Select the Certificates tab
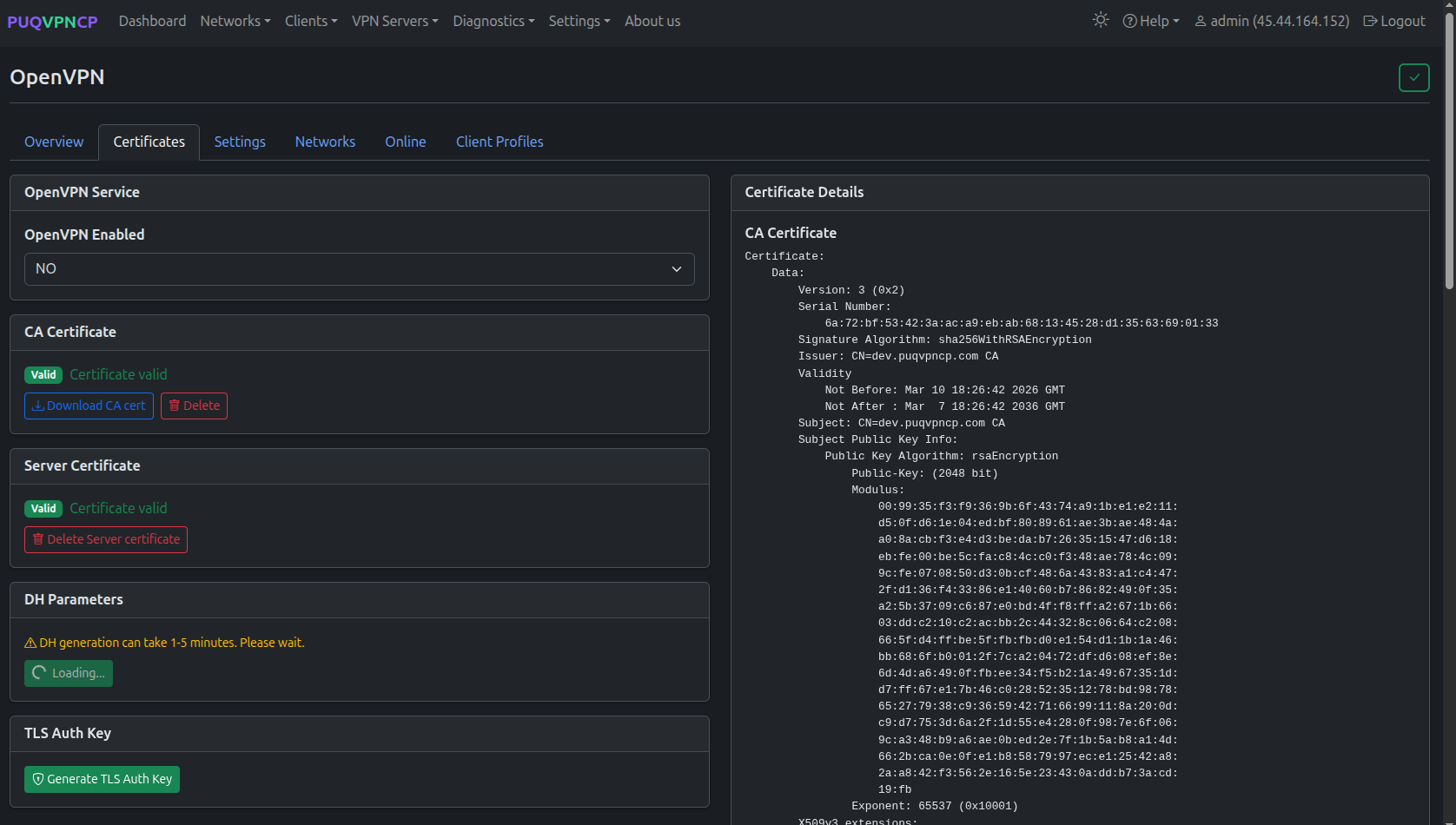 click(149, 142)
